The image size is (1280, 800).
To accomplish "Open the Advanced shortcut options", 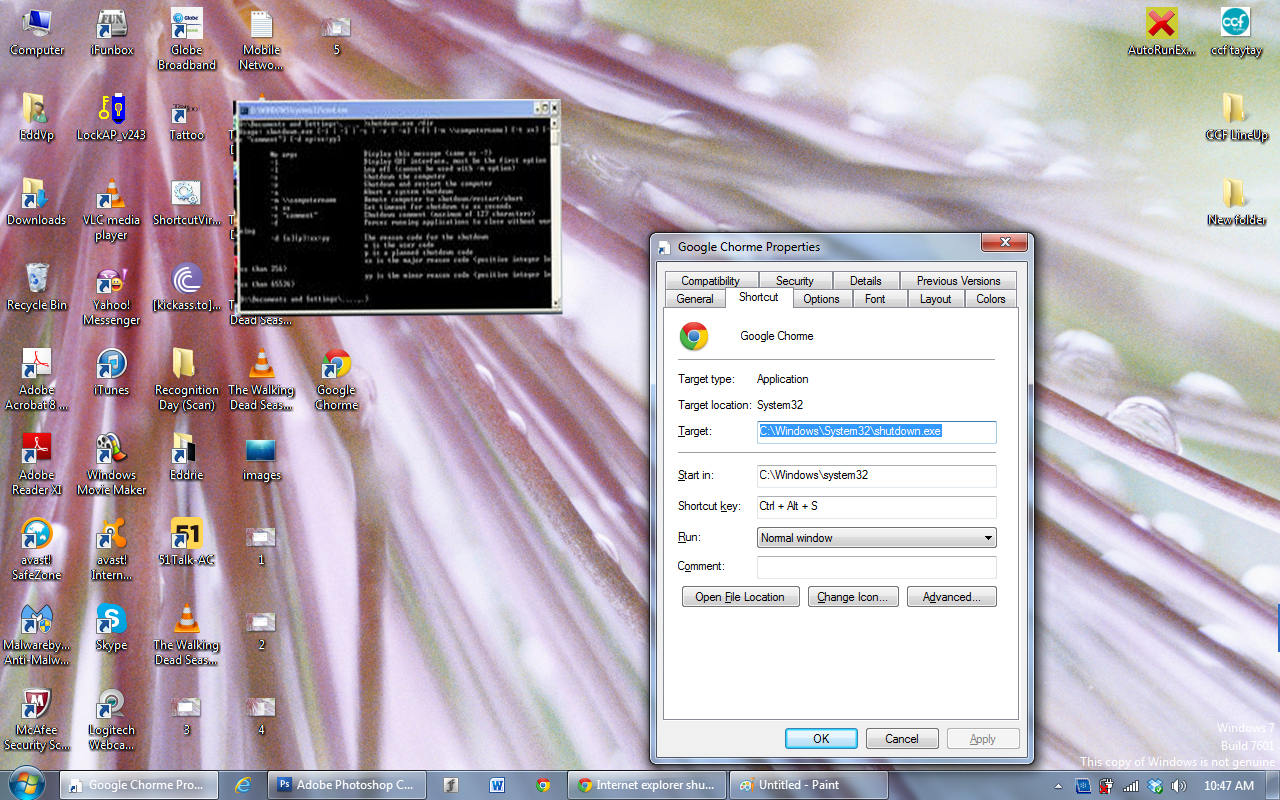I will [952, 597].
